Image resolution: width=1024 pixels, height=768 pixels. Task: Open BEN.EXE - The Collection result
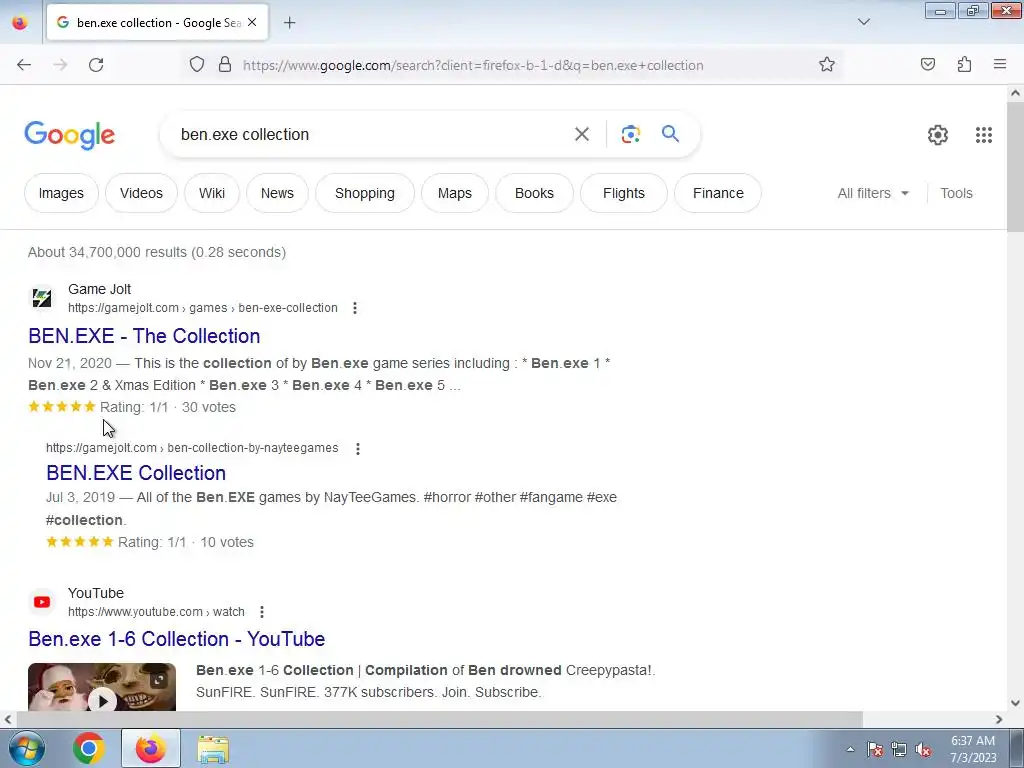click(x=144, y=336)
